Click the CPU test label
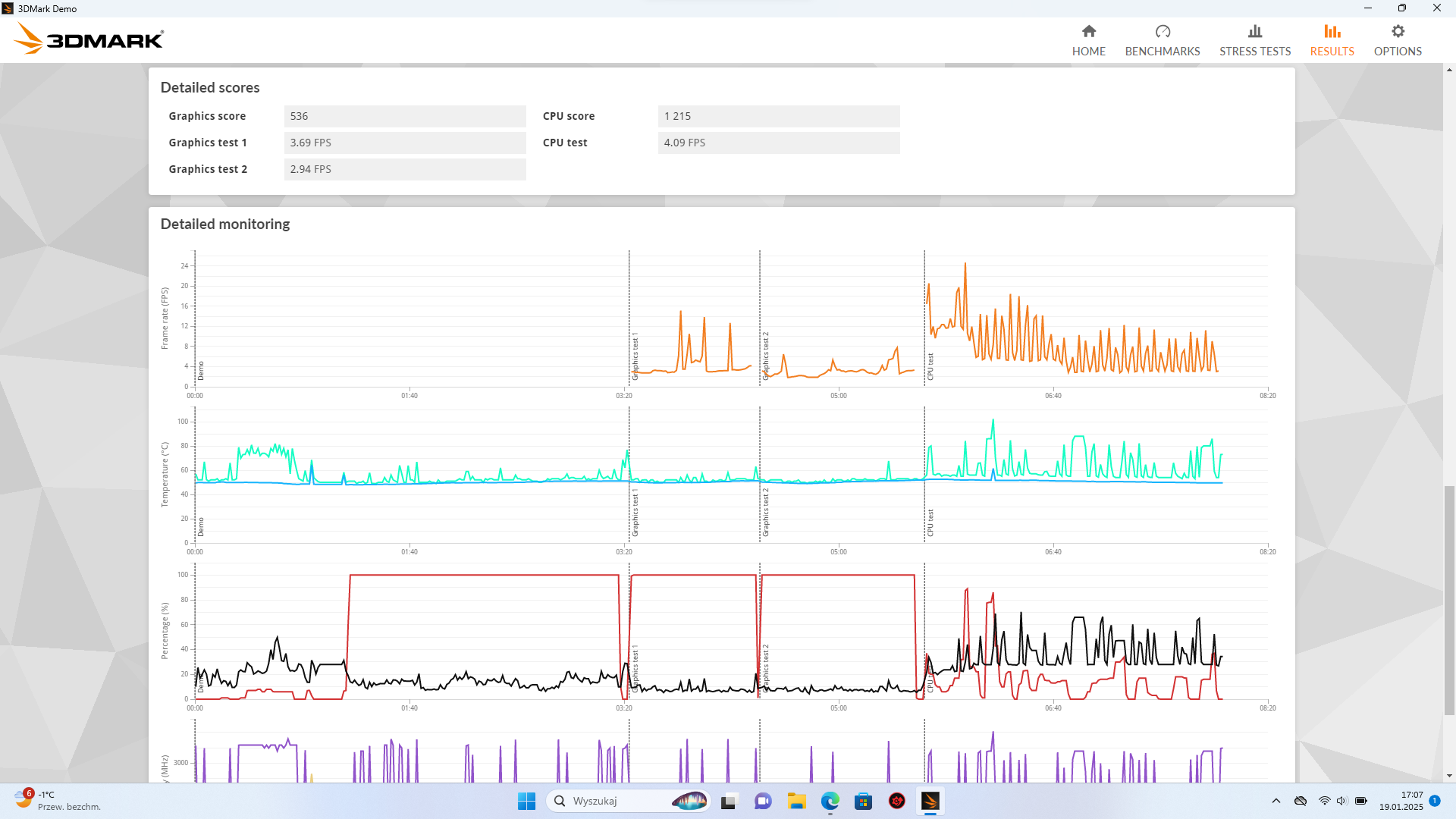This screenshot has width=1456, height=819. click(x=565, y=143)
